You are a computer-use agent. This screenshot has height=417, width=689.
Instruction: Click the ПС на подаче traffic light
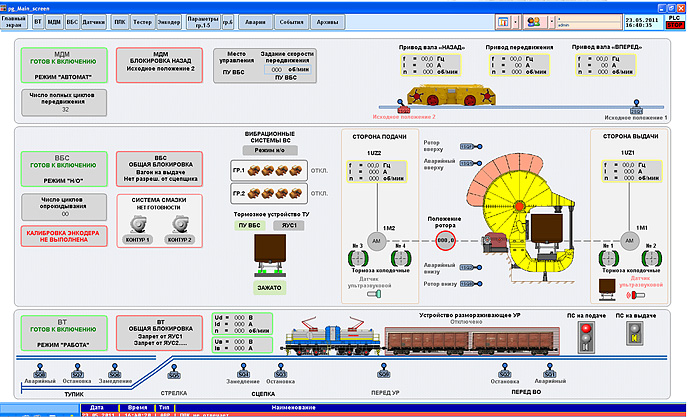pos(586,342)
